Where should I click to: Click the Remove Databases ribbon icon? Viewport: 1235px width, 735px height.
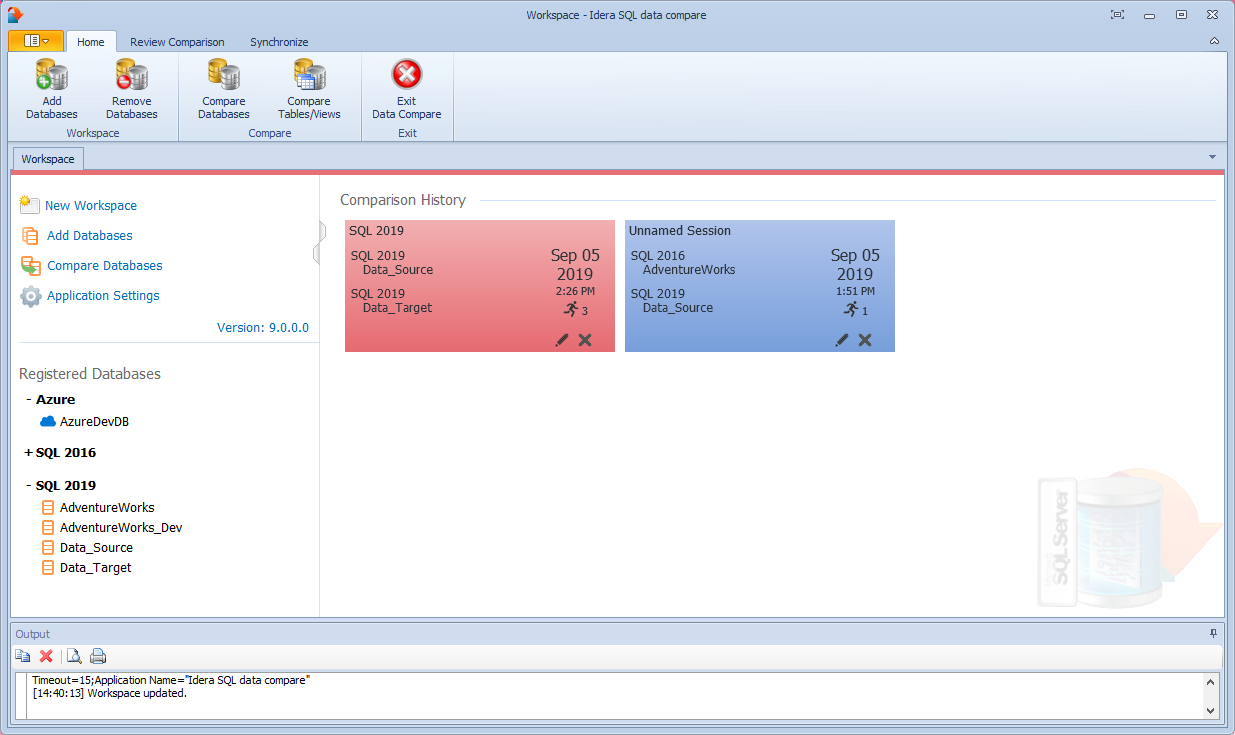pyautogui.click(x=131, y=75)
